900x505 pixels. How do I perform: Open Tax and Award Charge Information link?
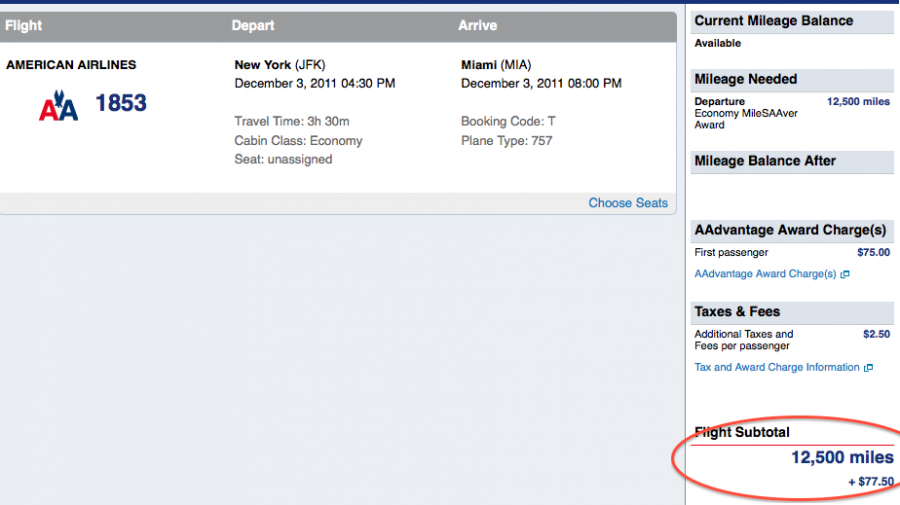tap(777, 367)
